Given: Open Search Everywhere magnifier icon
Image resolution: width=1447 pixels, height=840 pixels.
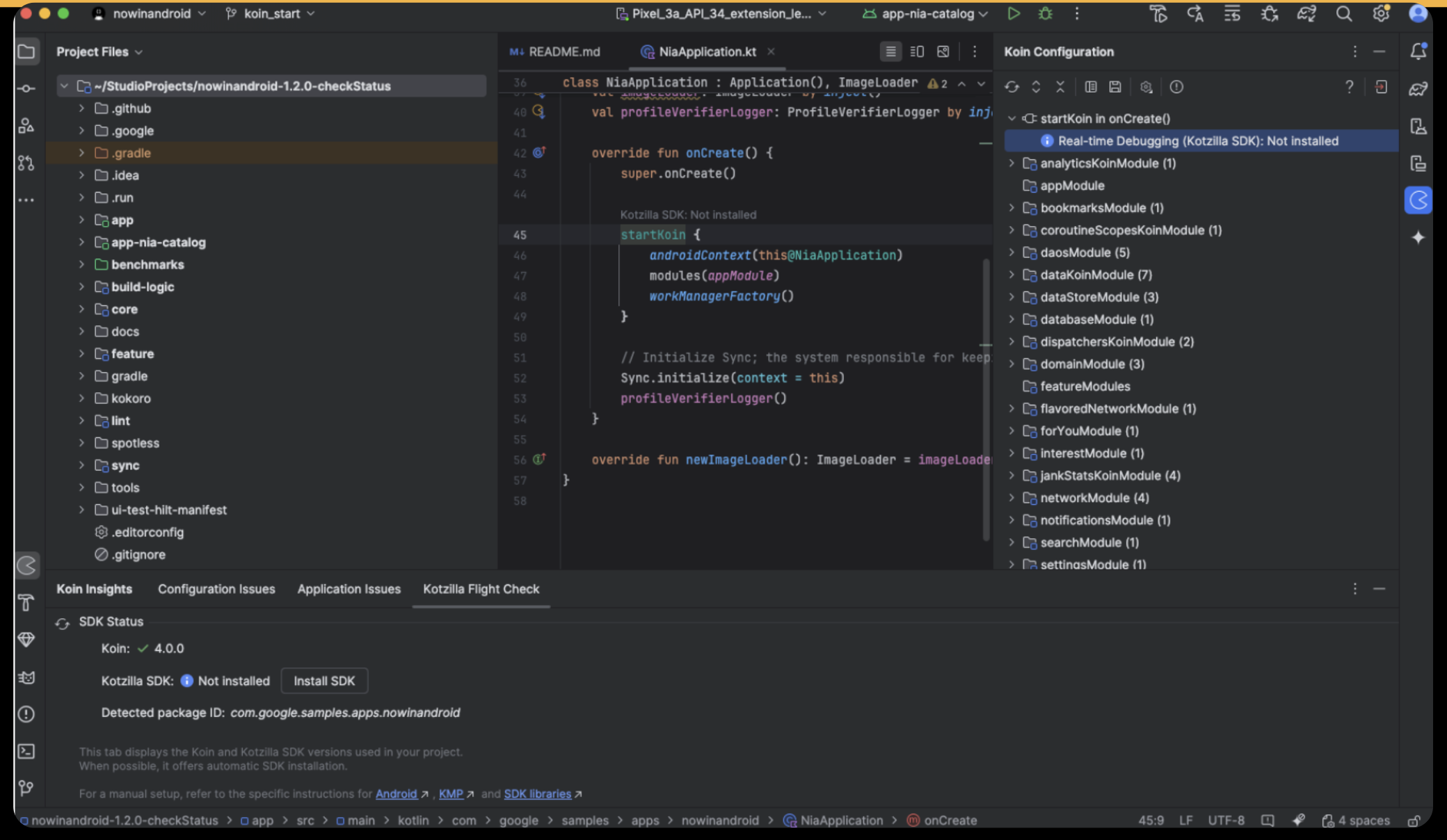Looking at the screenshot, I should tap(1344, 13).
